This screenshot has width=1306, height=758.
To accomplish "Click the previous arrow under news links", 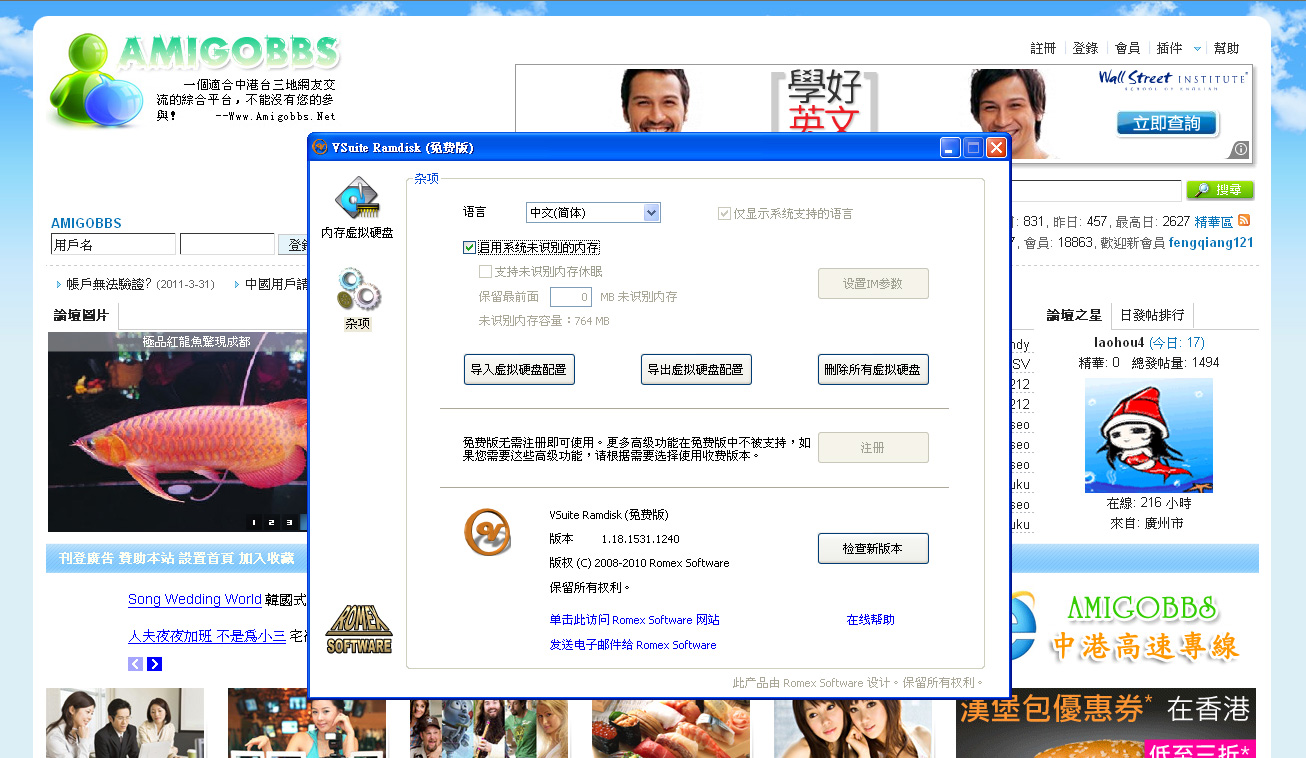I will [x=135, y=664].
